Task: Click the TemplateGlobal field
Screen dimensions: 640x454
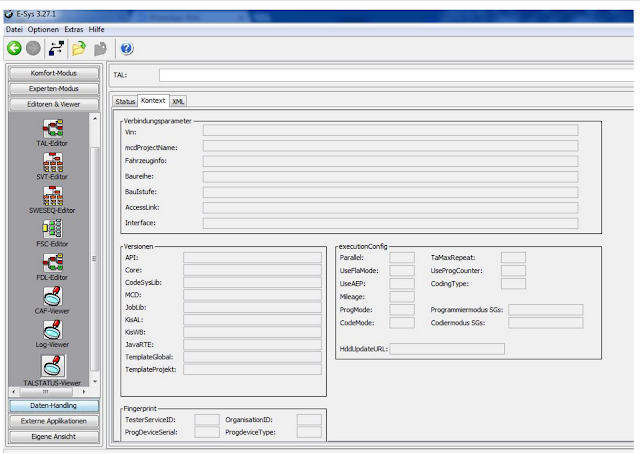Action: pyautogui.click(x=252, y=357)
